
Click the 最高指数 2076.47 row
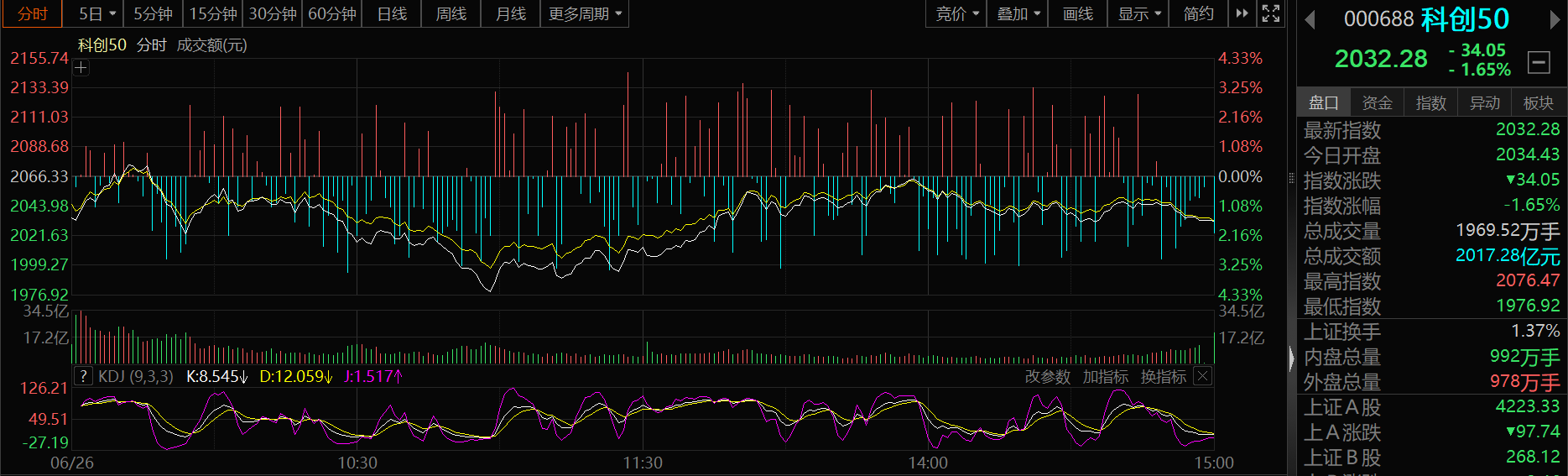pyautogui.click(x=1431, y=281)
